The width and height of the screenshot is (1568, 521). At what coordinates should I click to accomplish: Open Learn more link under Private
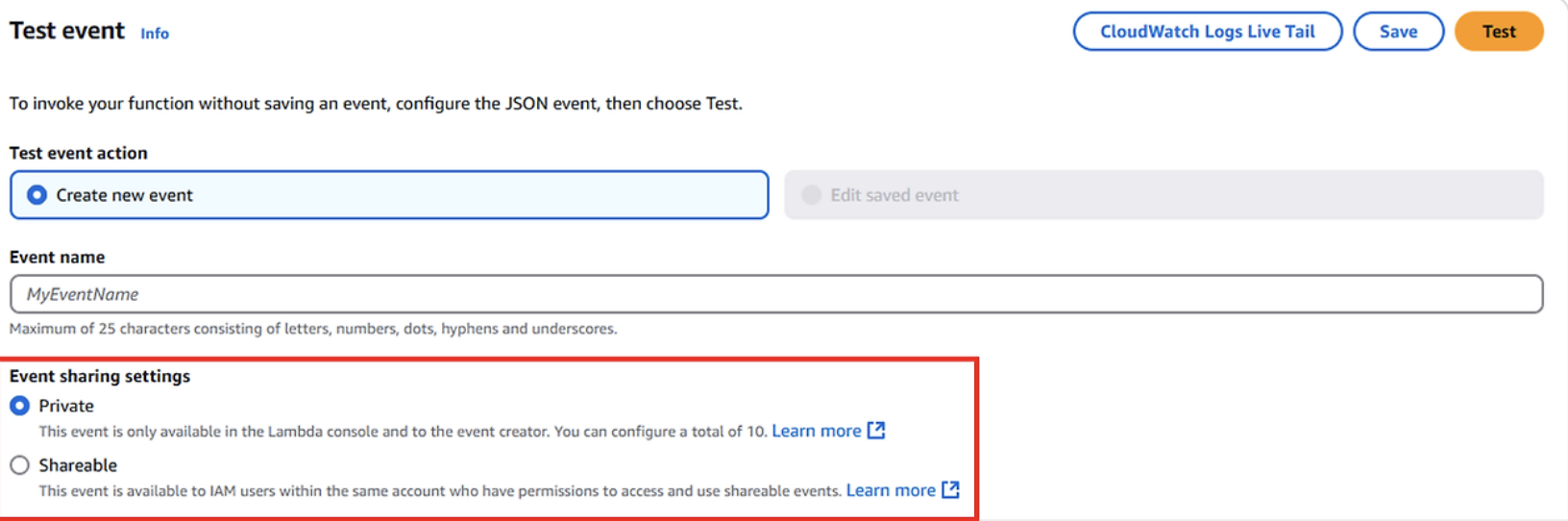[x=817, y=431]
